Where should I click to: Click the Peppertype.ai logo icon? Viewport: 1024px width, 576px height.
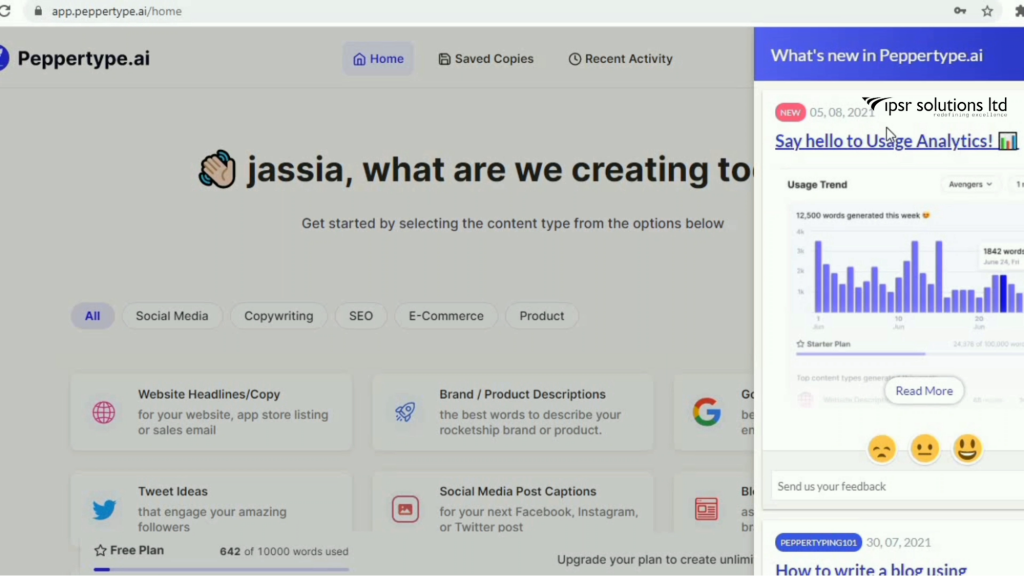click(4, 58)
